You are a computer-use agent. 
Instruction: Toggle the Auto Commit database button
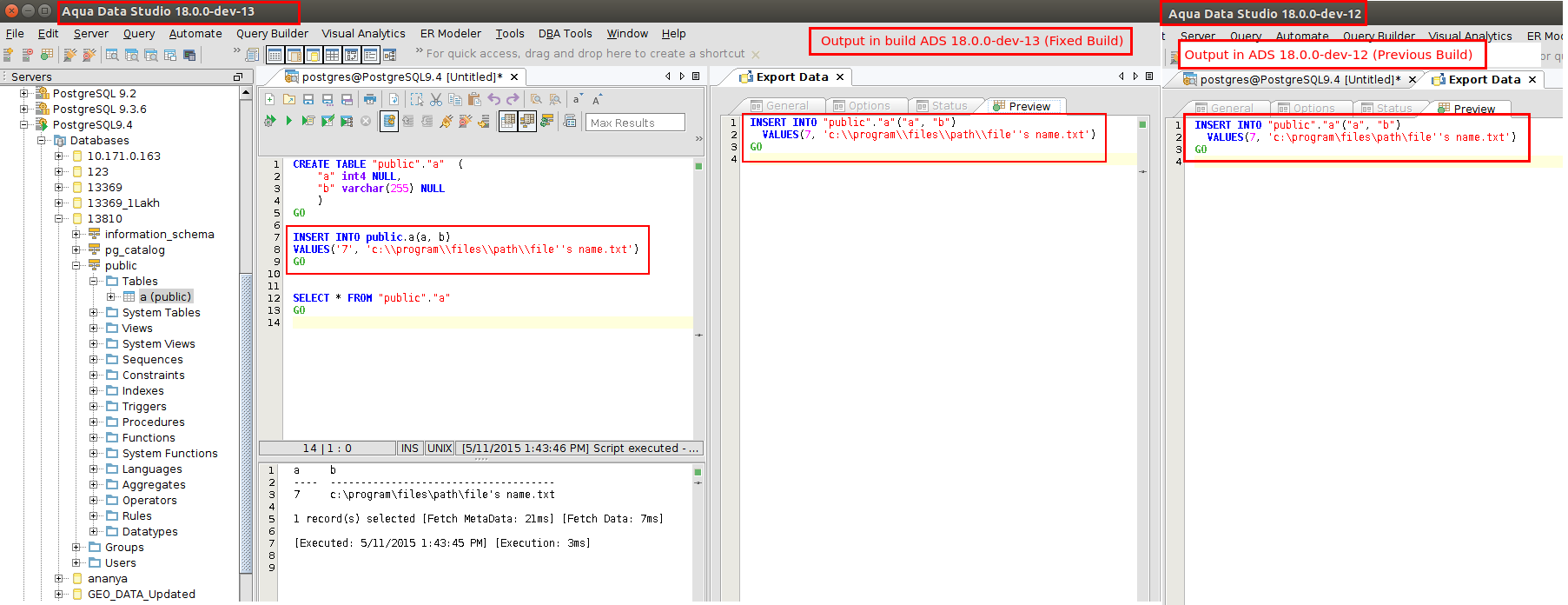(389, 121)
